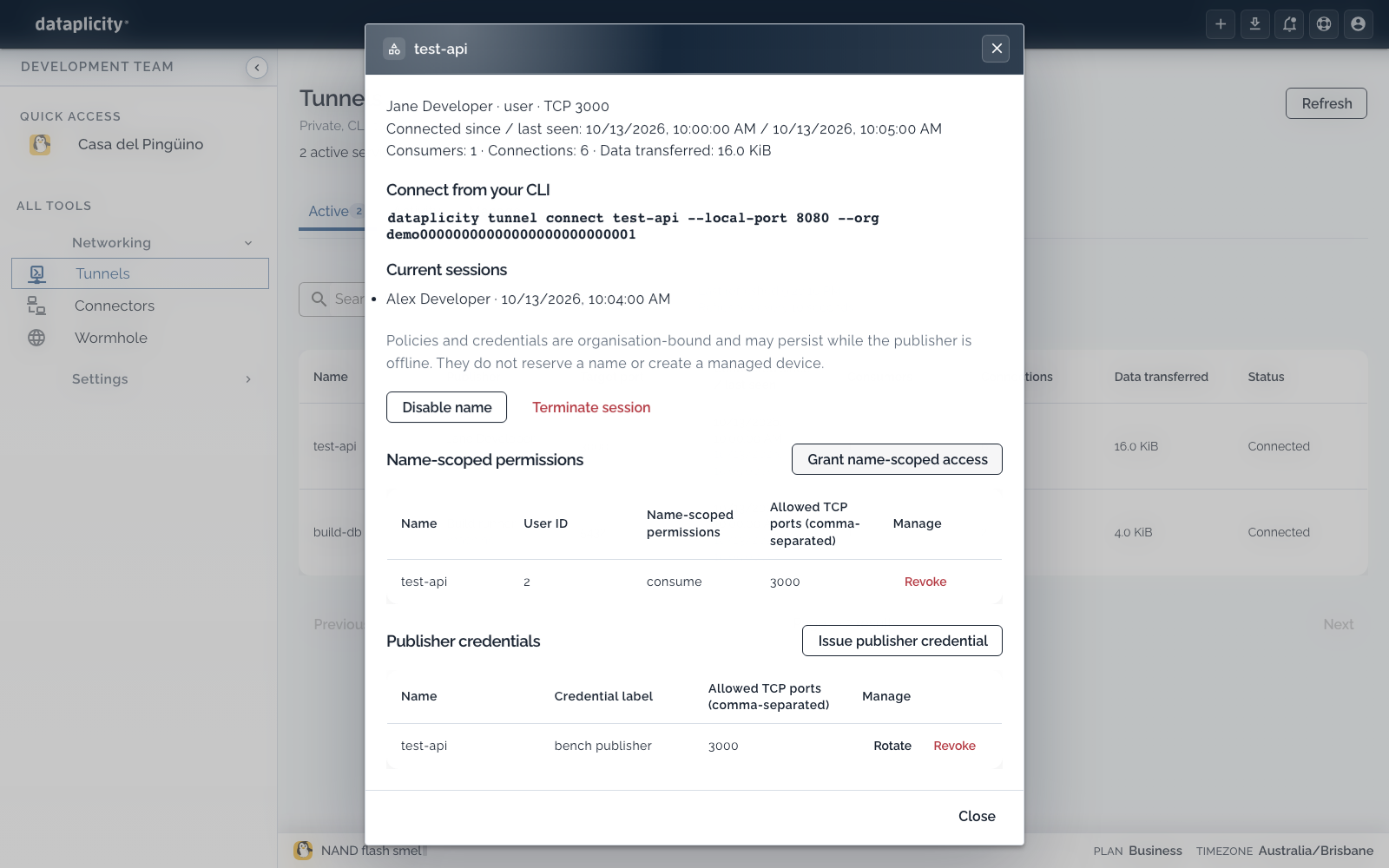1389x868 pixels.
Task: Click the Next pagination button
Action: (1339, 624)
